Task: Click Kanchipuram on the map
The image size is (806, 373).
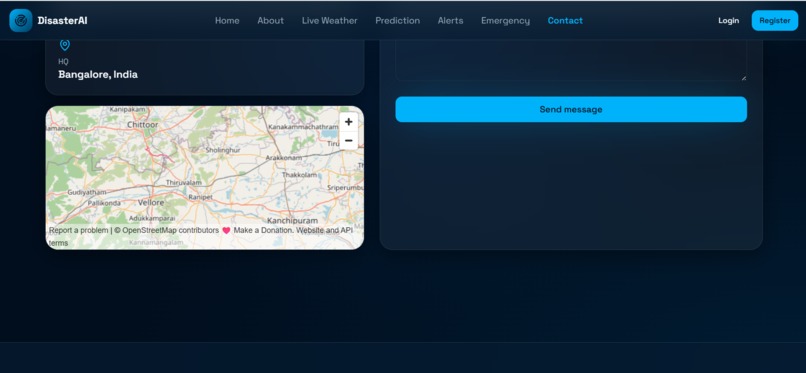Action: (x=292, y=220)
